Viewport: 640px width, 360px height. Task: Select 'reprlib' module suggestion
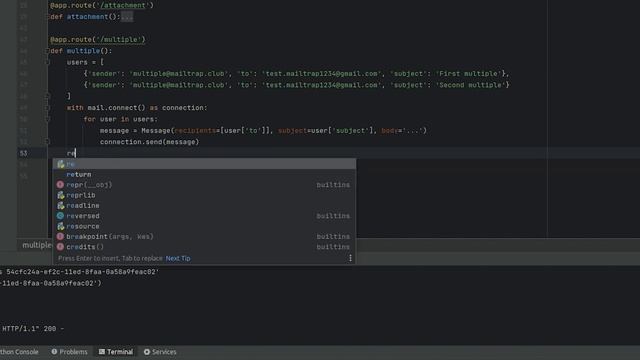[x=204, y=195]
